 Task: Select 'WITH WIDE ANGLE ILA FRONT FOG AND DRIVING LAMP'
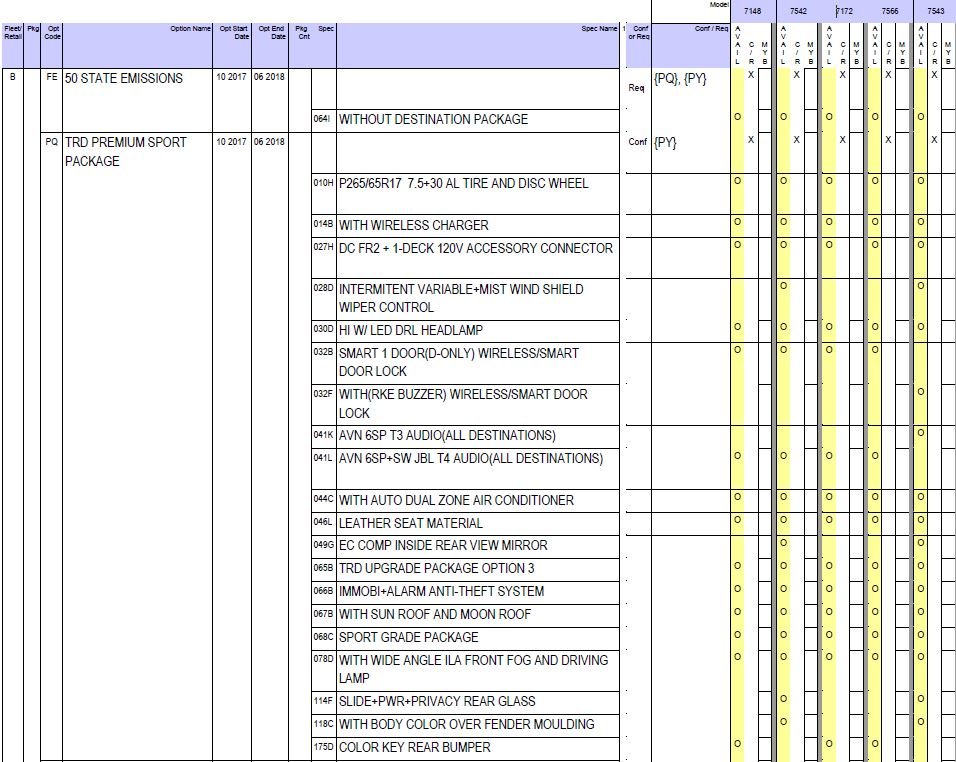pos(474,669)
